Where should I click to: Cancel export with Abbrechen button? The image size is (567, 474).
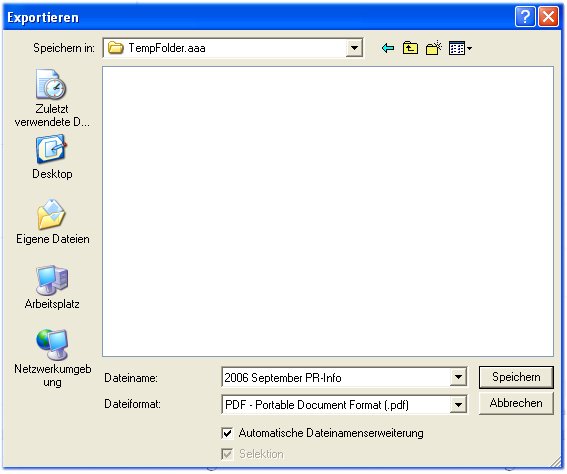pos(516,403)
